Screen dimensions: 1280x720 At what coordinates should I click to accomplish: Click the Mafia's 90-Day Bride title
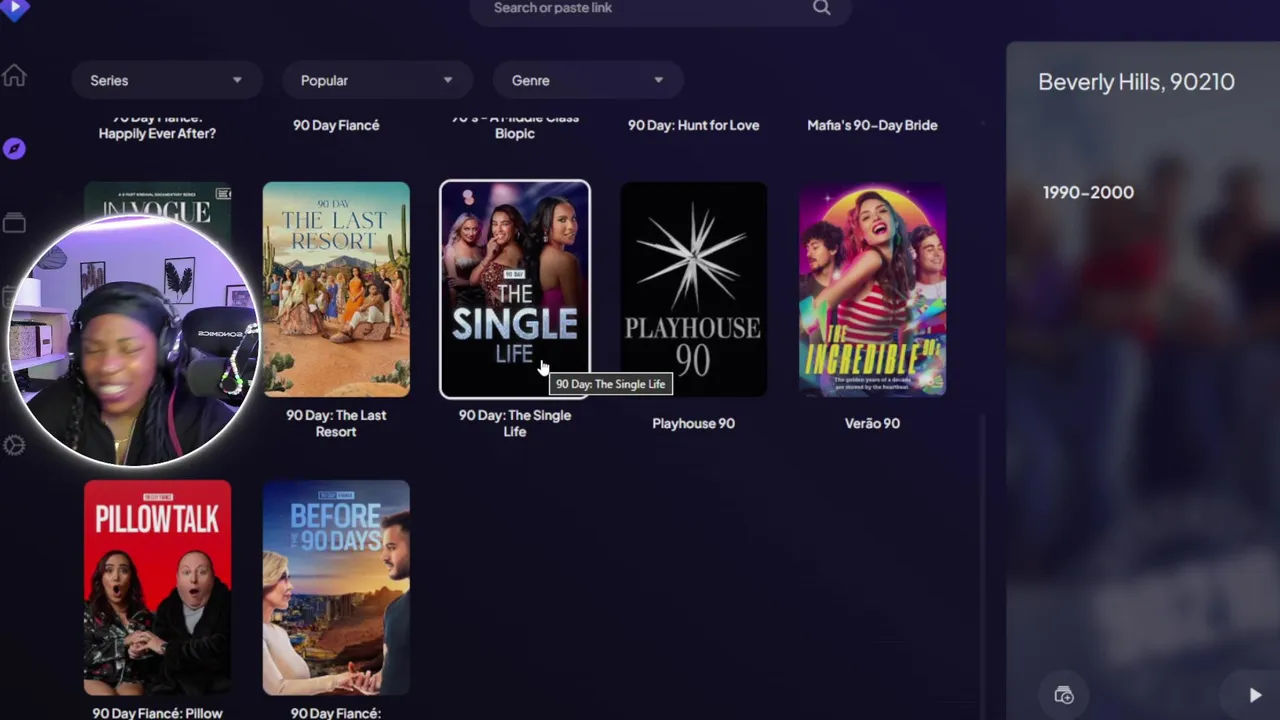click(x=872, y=125)
